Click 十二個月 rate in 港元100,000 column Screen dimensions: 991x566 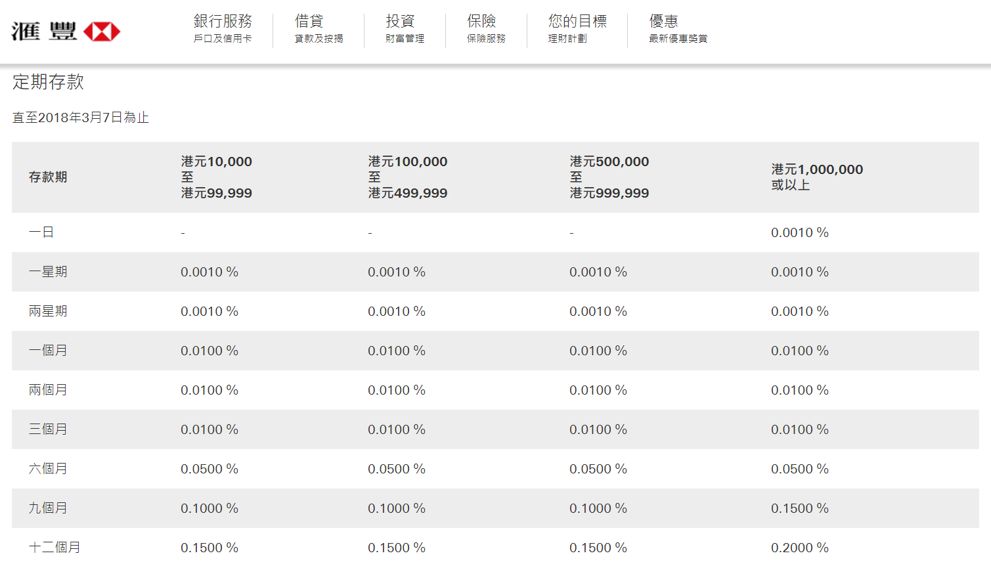pos(396,548)
